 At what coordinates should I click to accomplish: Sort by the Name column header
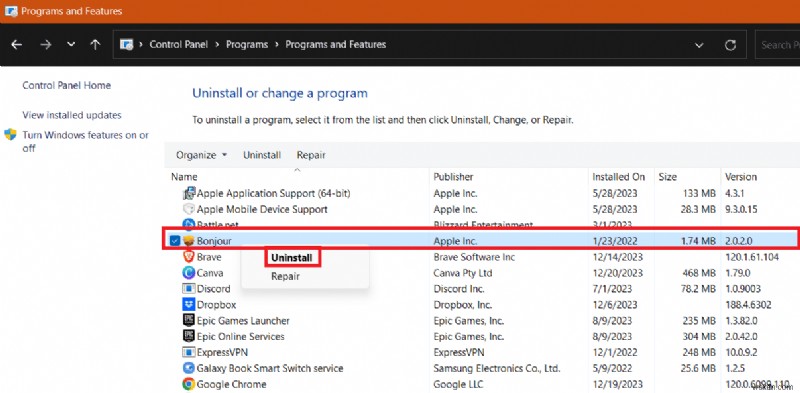click(x=184, y=177)
